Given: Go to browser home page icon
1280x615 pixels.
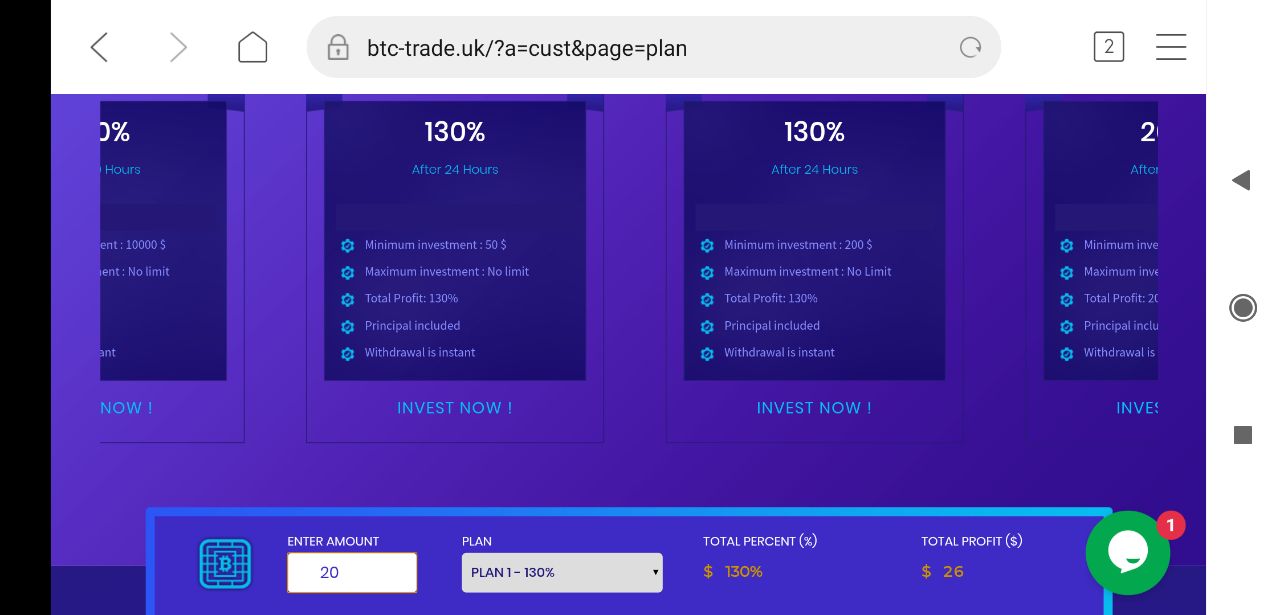Looking at the screenshot, I should pyautogui.click(x=252, y=47).
